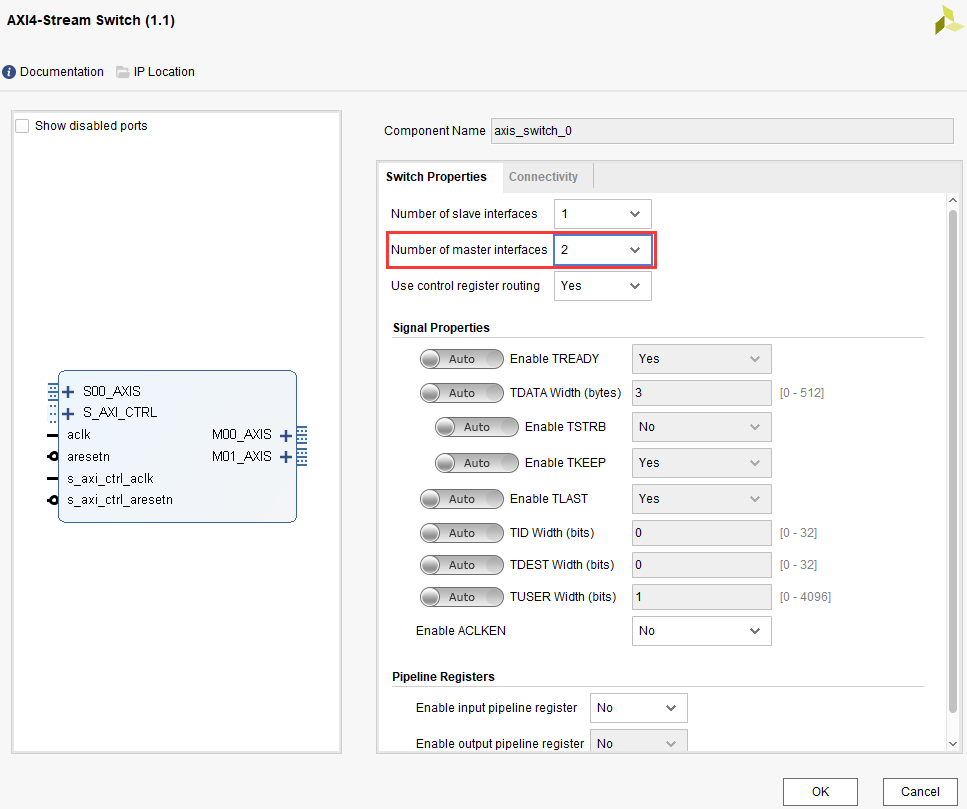Click the Documentation info icon
The image size is (967, 809).
(10, 72)
